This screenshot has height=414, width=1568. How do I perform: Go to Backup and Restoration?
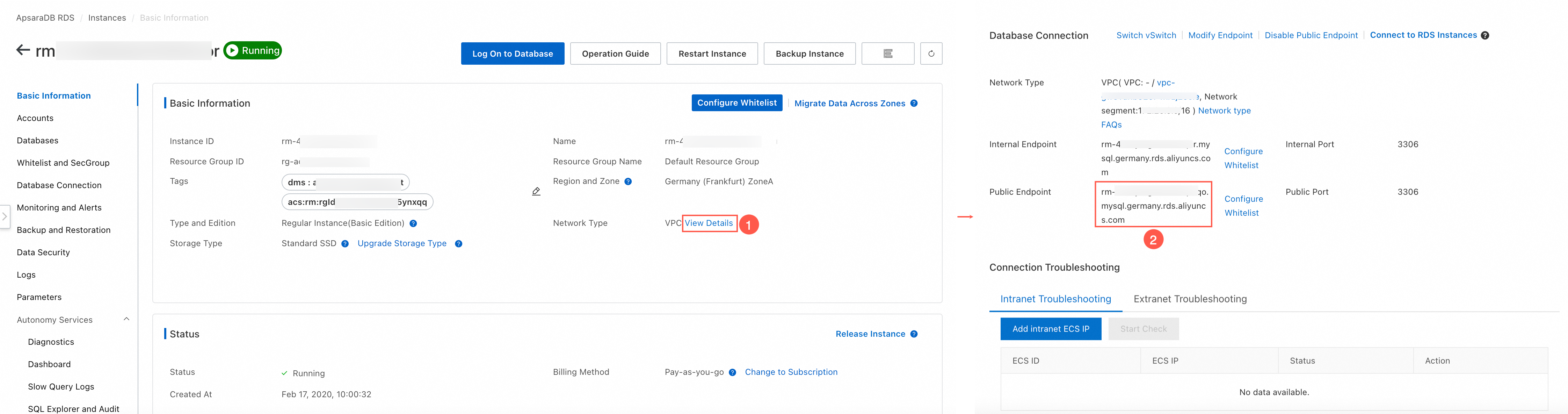64,230
